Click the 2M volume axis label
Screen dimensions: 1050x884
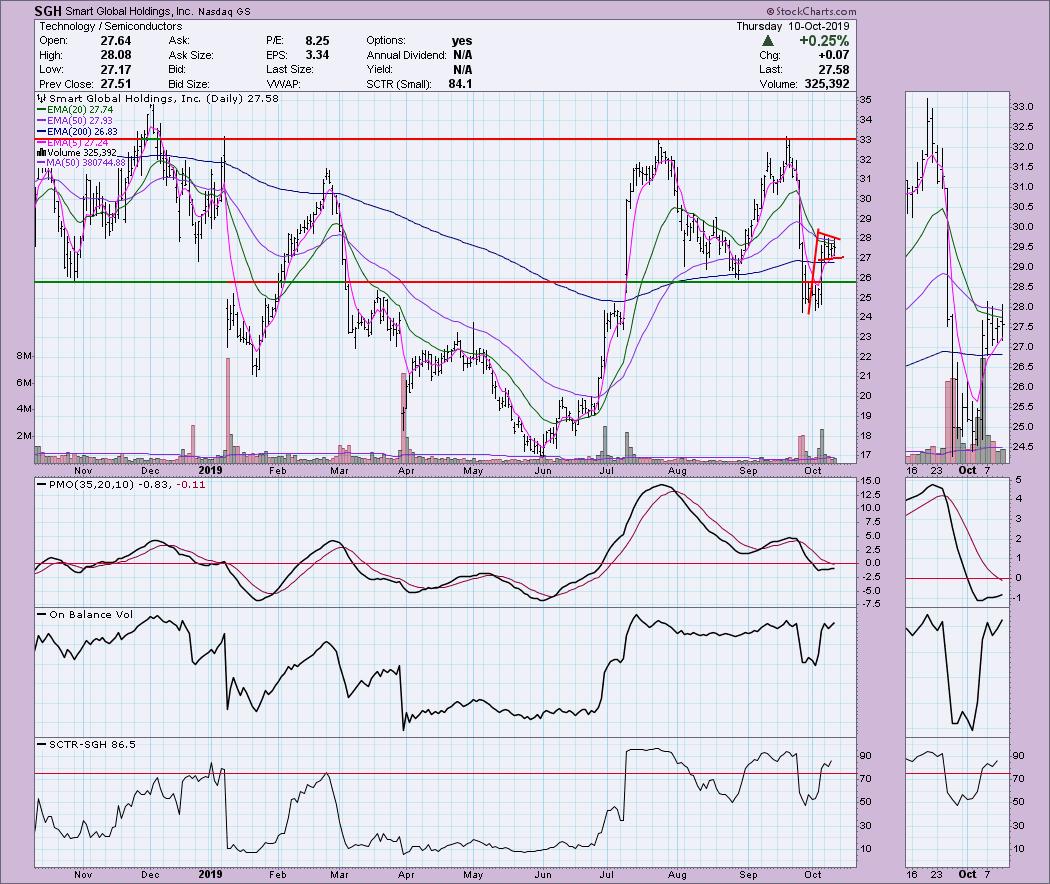tap(23, 436)
